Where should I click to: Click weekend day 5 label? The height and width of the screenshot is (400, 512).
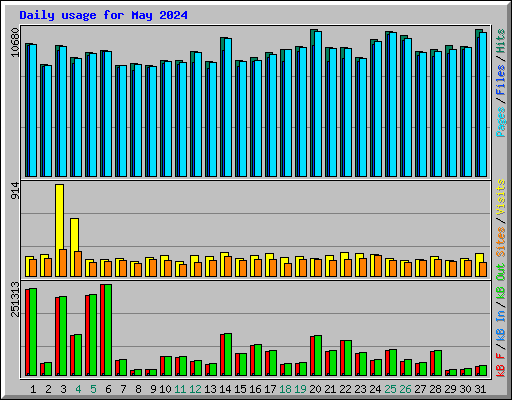(93, 389)
